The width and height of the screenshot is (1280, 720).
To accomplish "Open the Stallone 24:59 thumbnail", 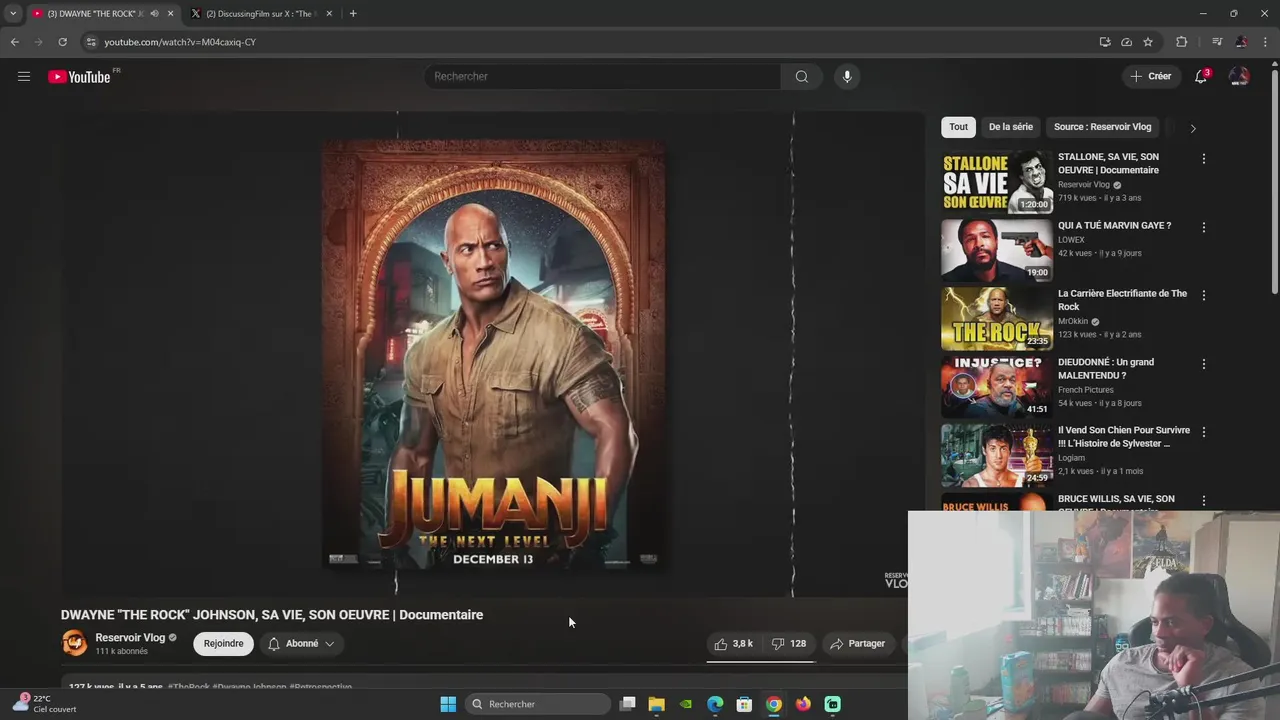I will click(x=996, y=454).
